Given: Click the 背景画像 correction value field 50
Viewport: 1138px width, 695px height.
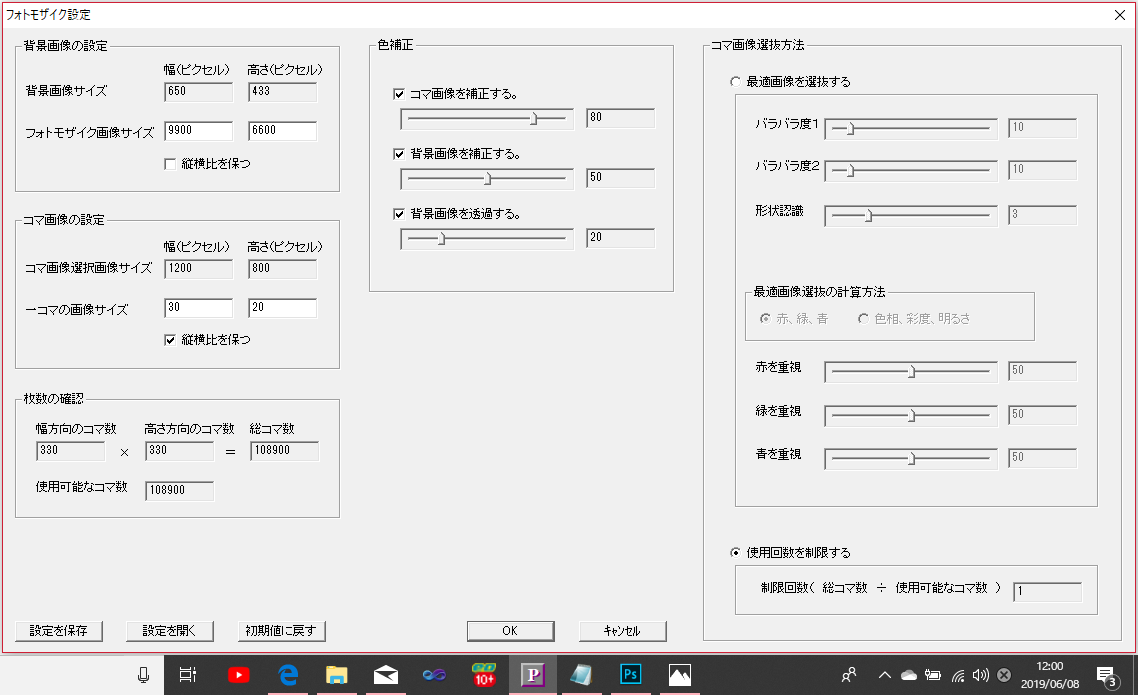Looking at the screenshot, I should click(x=621, y=178).
